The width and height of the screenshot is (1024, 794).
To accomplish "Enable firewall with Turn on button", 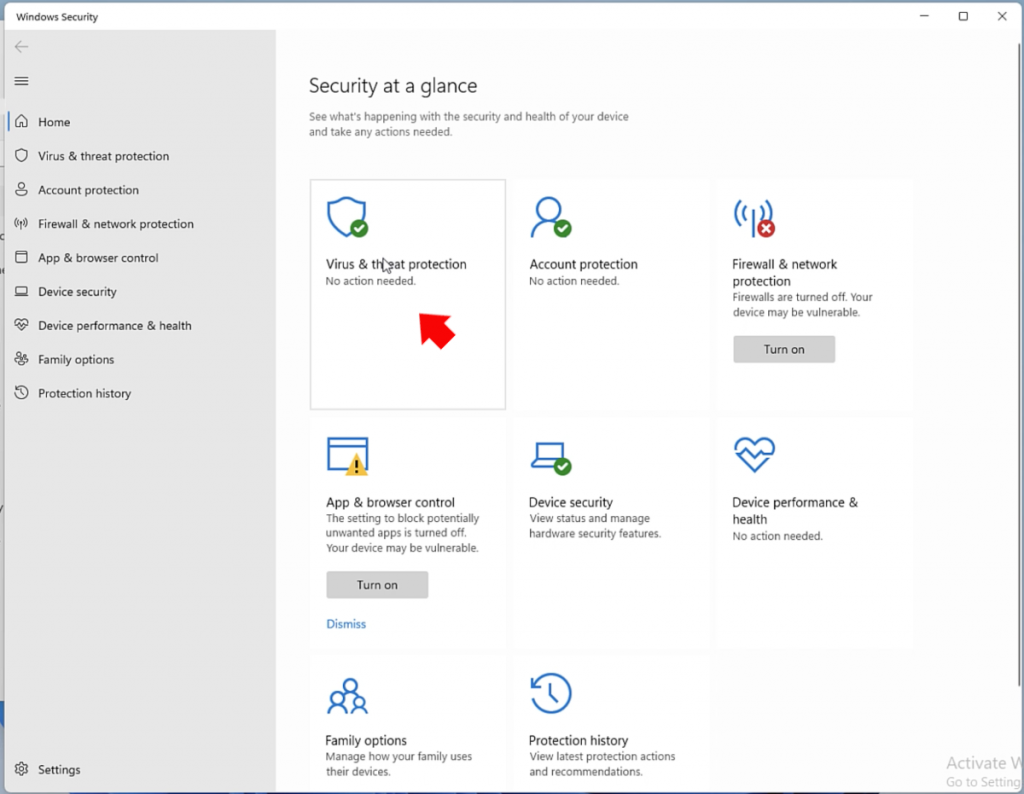I will pos(783,349).
